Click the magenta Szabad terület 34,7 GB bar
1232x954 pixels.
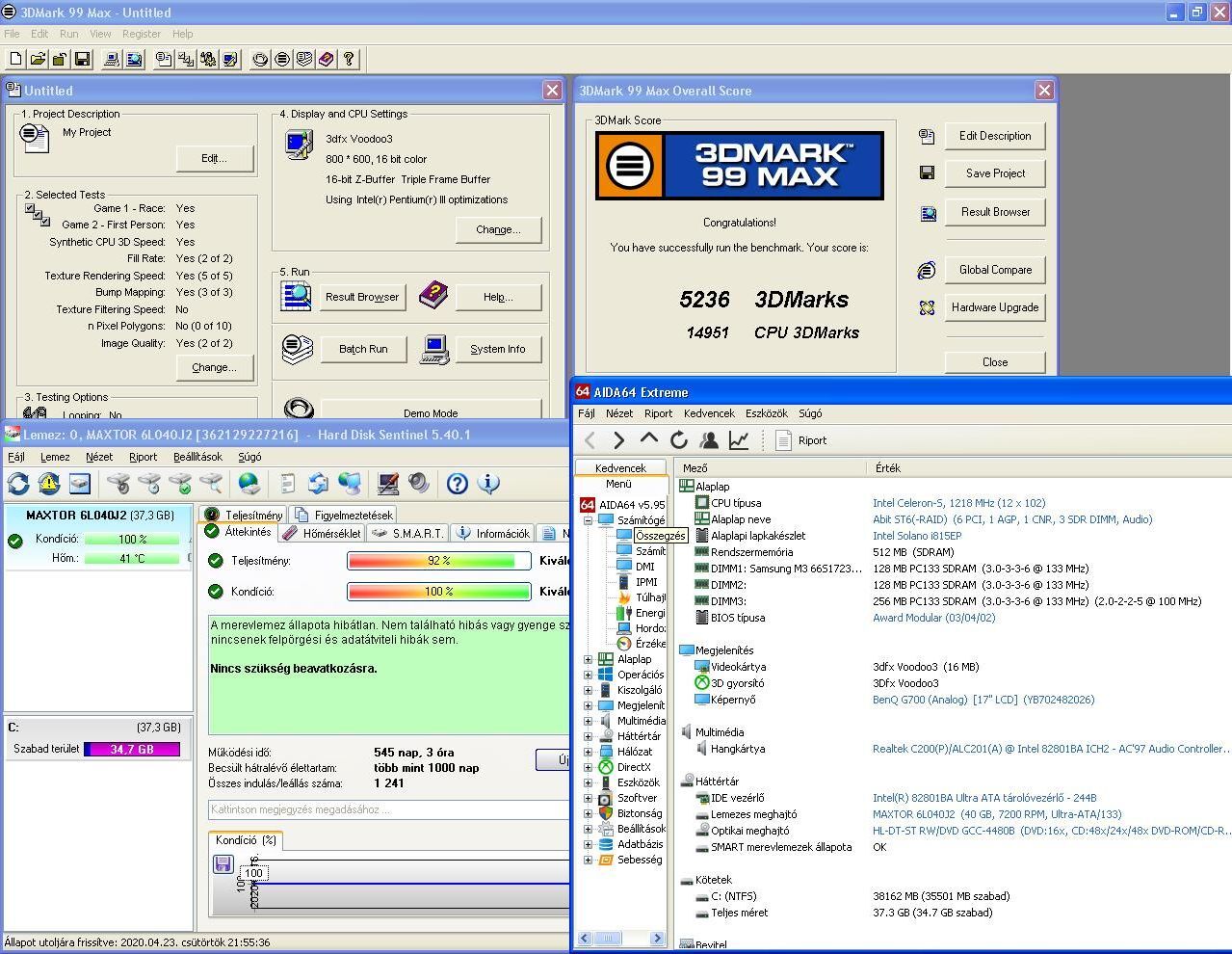pos(132,749)
